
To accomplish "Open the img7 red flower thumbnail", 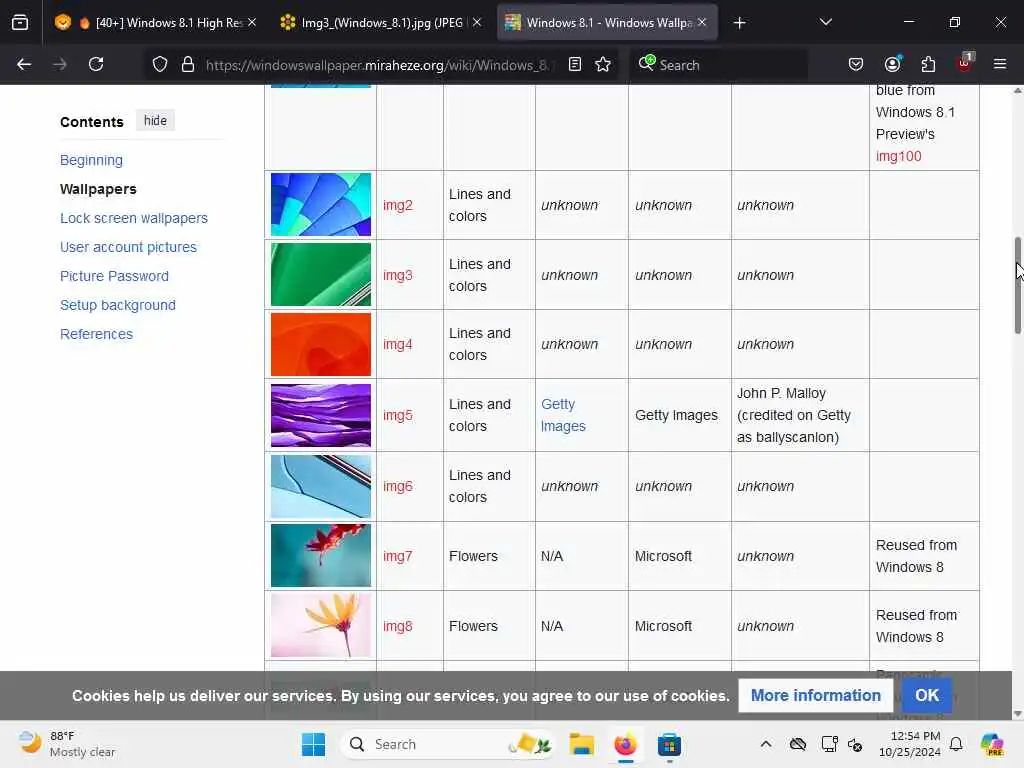I will point(321,556).
